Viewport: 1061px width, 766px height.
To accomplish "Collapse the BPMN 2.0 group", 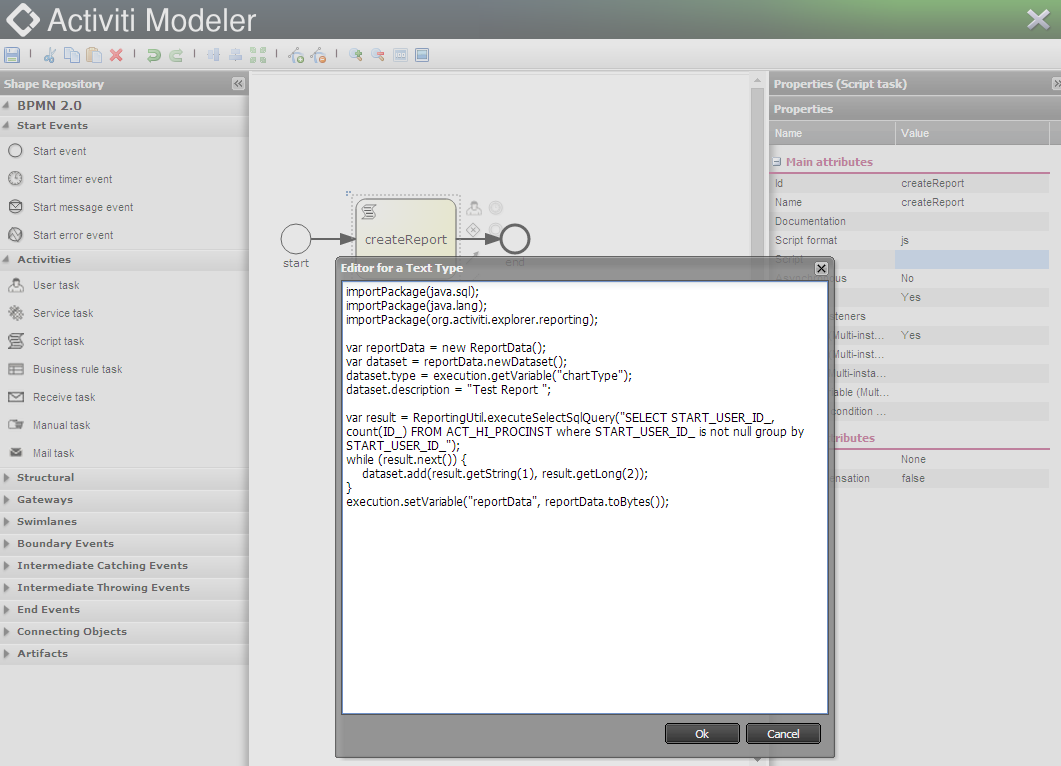I will [x=6, y=106].
